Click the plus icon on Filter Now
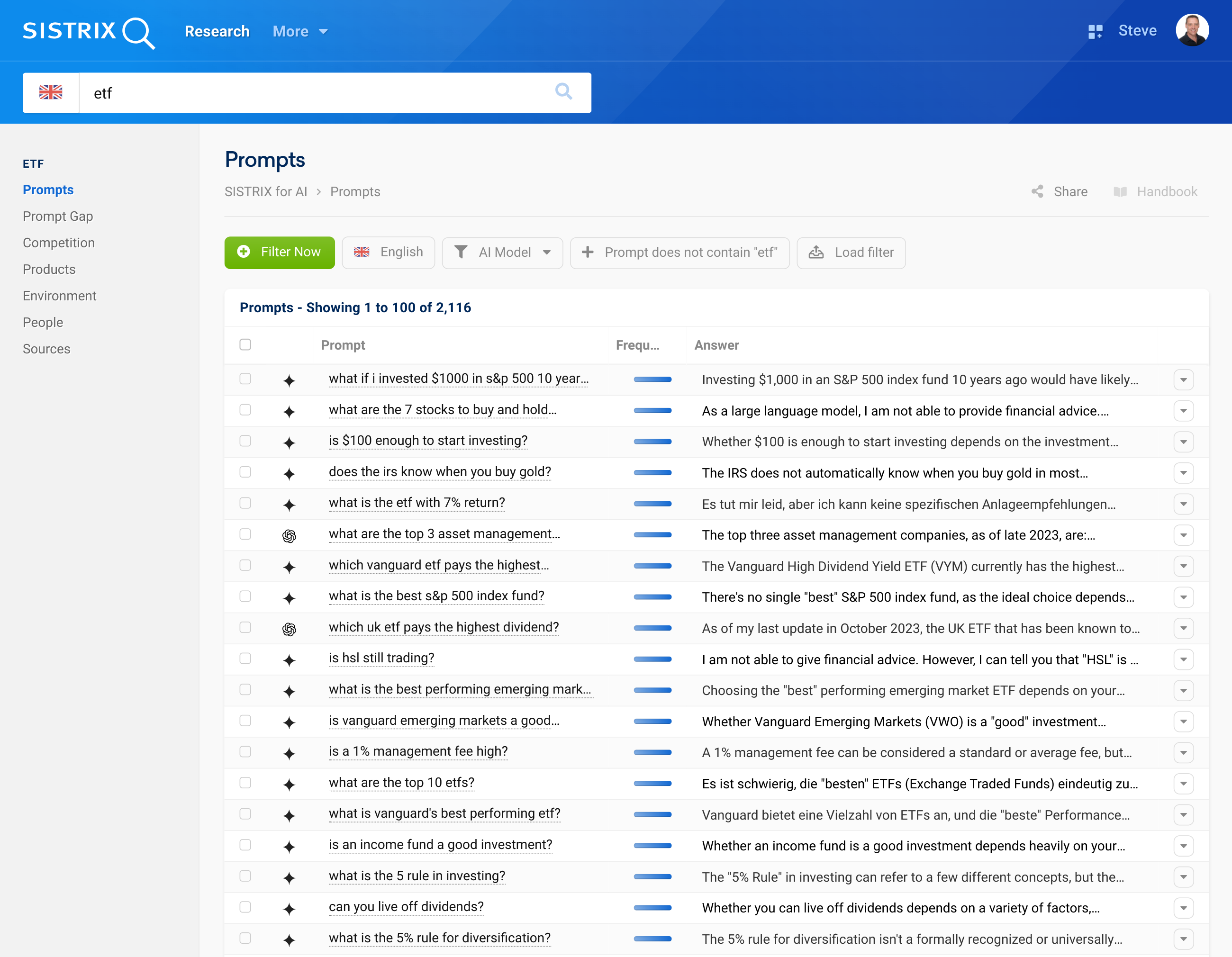Image resolution: width=1232 pixels, height=957 pixels. click(x=244, y=252)
